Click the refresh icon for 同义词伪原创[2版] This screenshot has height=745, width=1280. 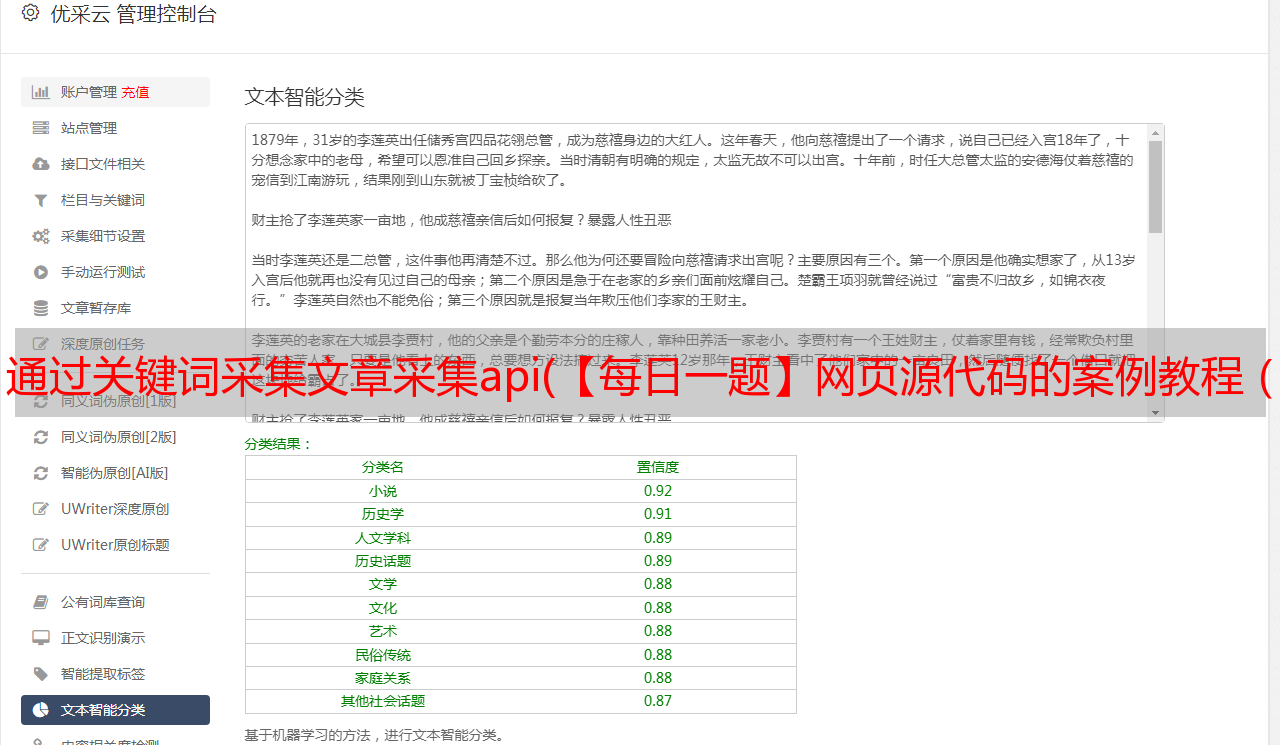41,437
